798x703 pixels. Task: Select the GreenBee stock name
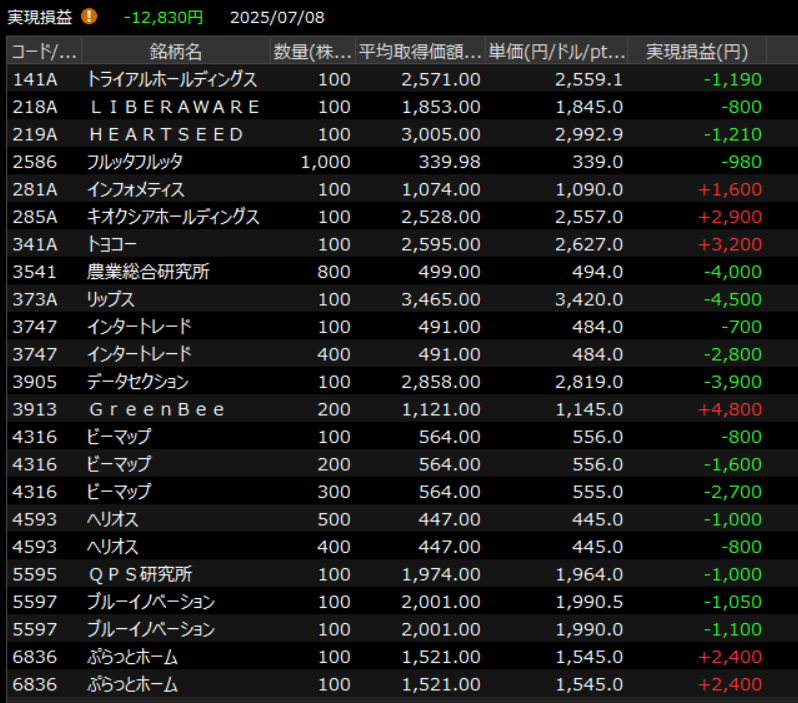click(x=157, y=409)
